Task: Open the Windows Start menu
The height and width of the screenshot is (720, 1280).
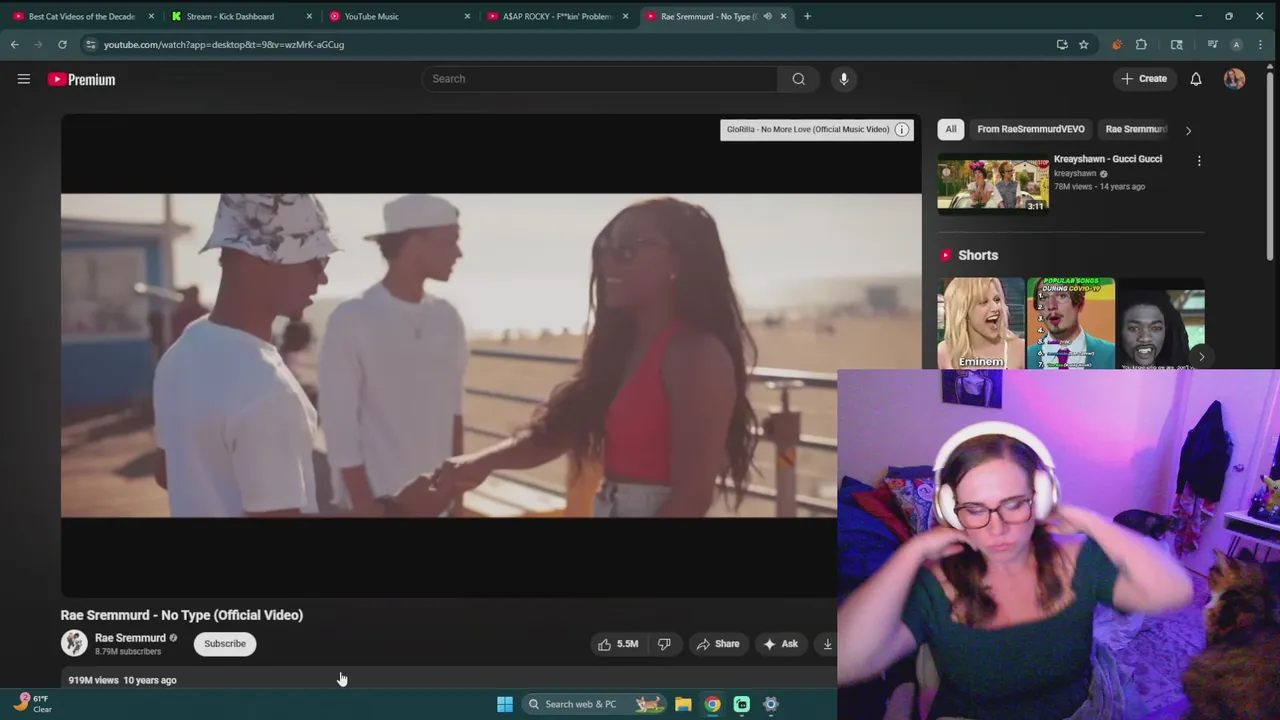Action: click(x=505, y=704)
